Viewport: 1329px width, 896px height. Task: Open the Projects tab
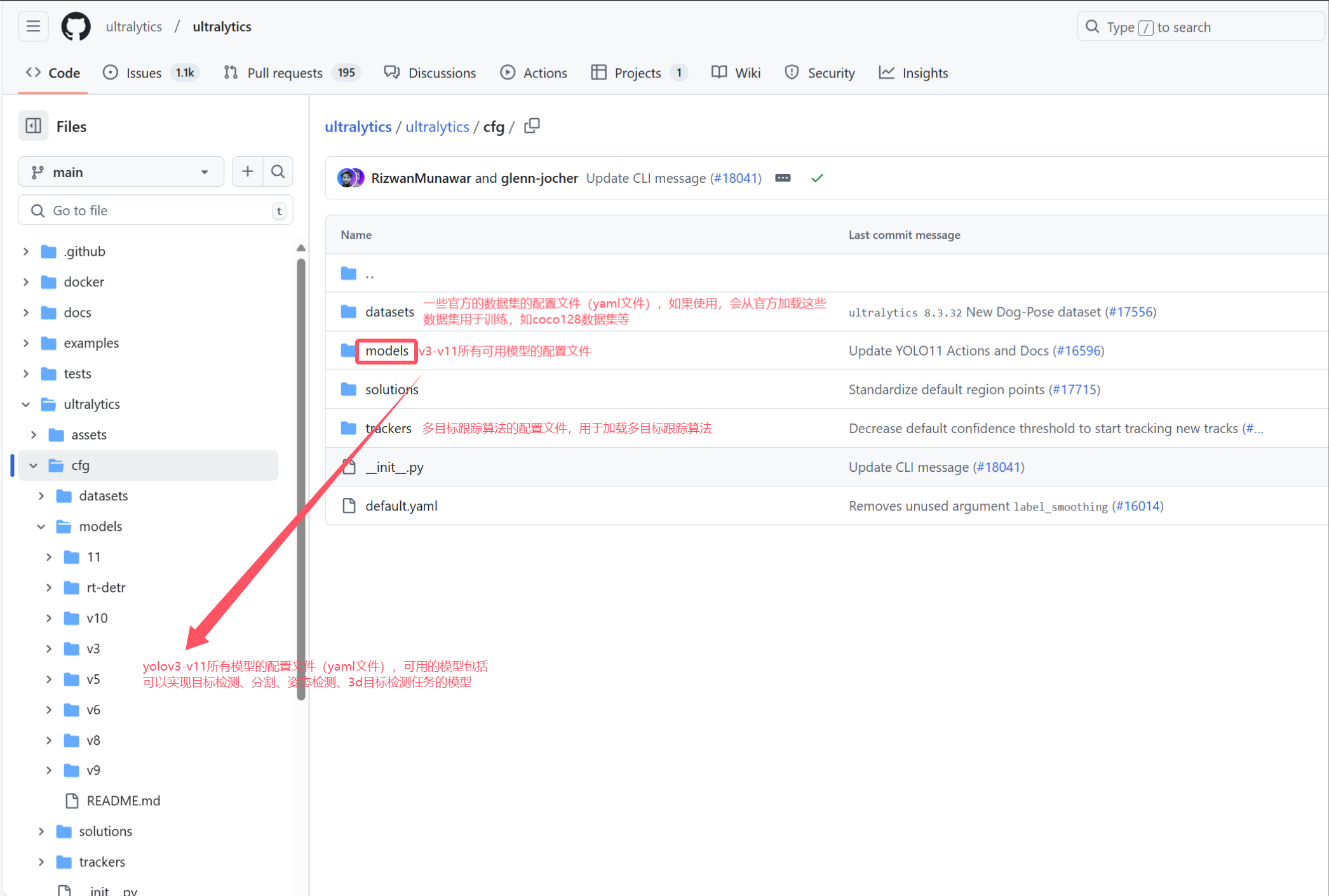point(639,73)
